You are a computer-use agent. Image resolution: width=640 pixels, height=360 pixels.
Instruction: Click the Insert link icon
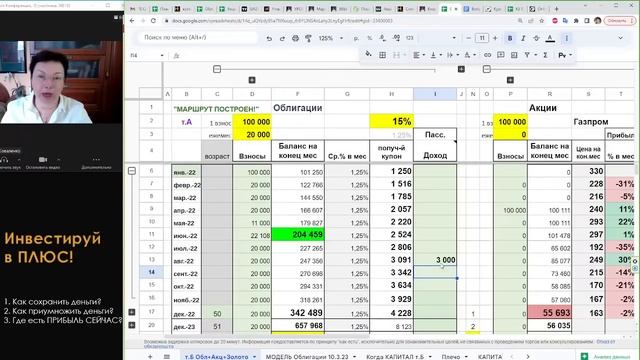[x=487, y=55]
